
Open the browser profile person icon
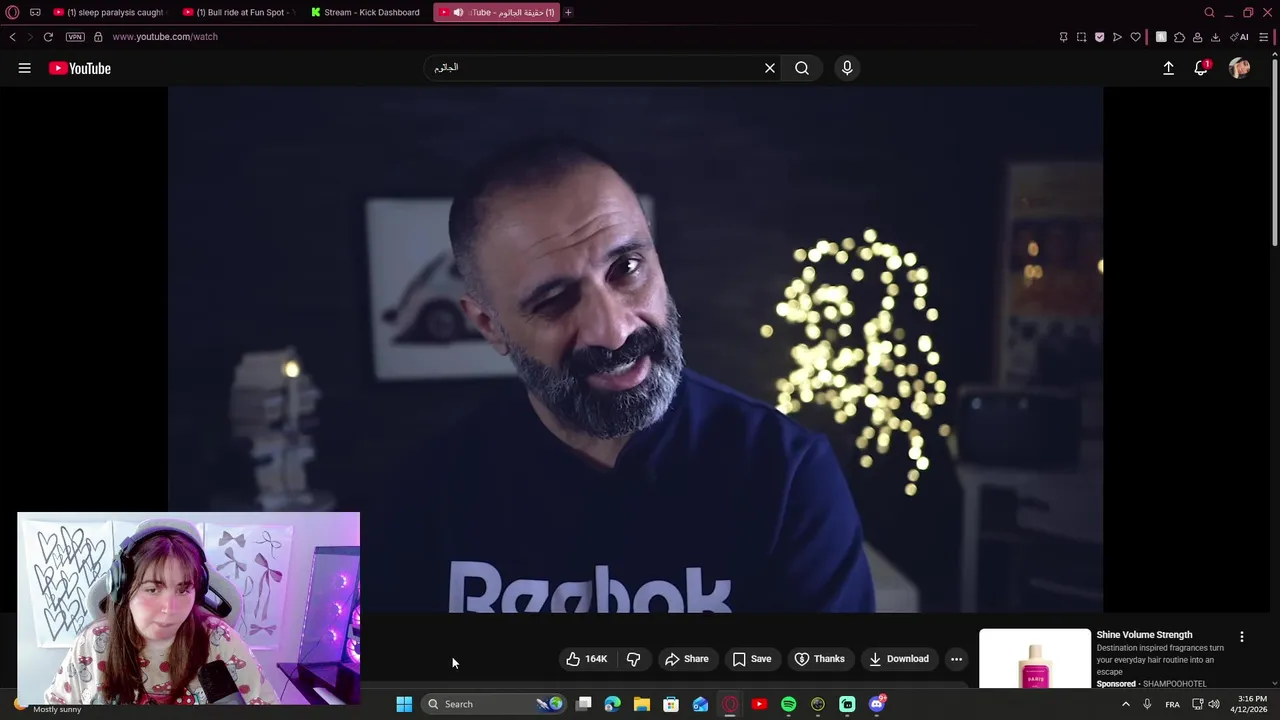(1197, 37)
